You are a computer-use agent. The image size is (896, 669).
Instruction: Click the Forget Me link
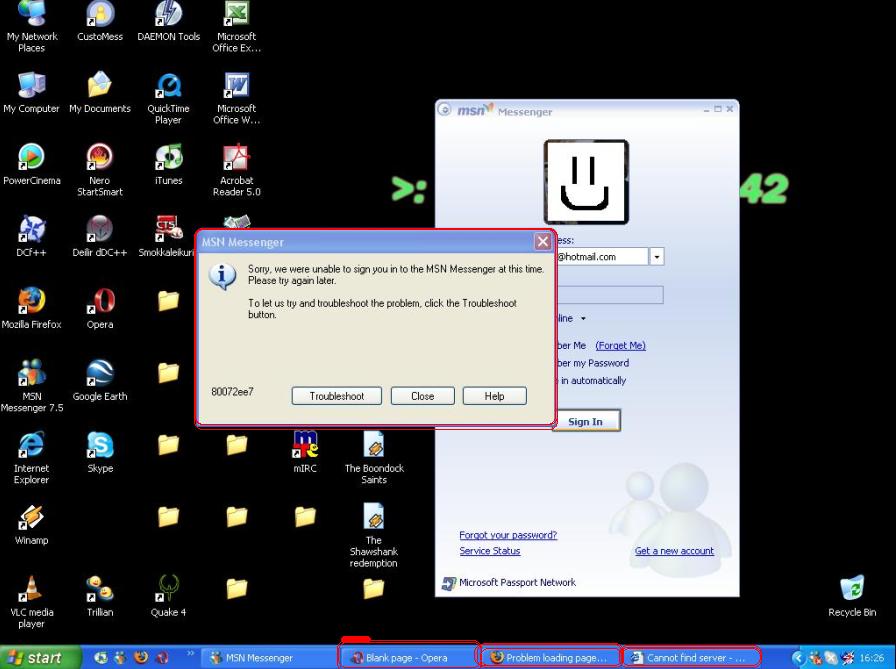point(621,346)
